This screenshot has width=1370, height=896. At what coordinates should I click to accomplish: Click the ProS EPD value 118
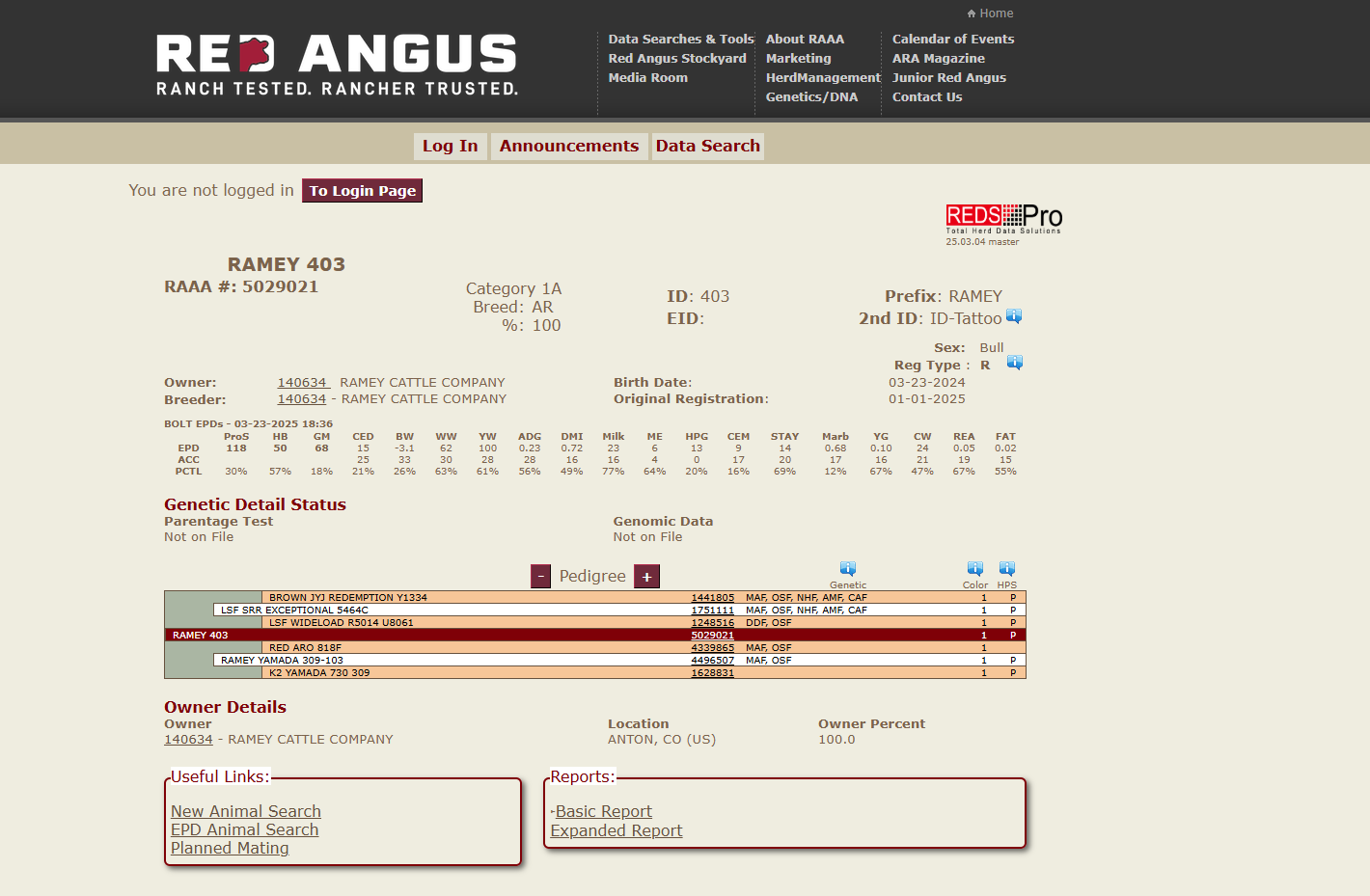(x=236, y=448)
